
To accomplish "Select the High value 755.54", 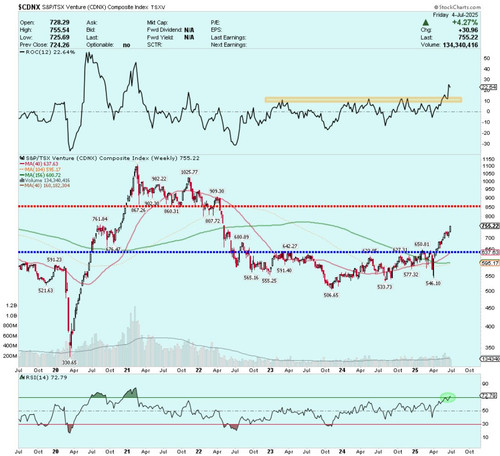I will pos(60,30).
